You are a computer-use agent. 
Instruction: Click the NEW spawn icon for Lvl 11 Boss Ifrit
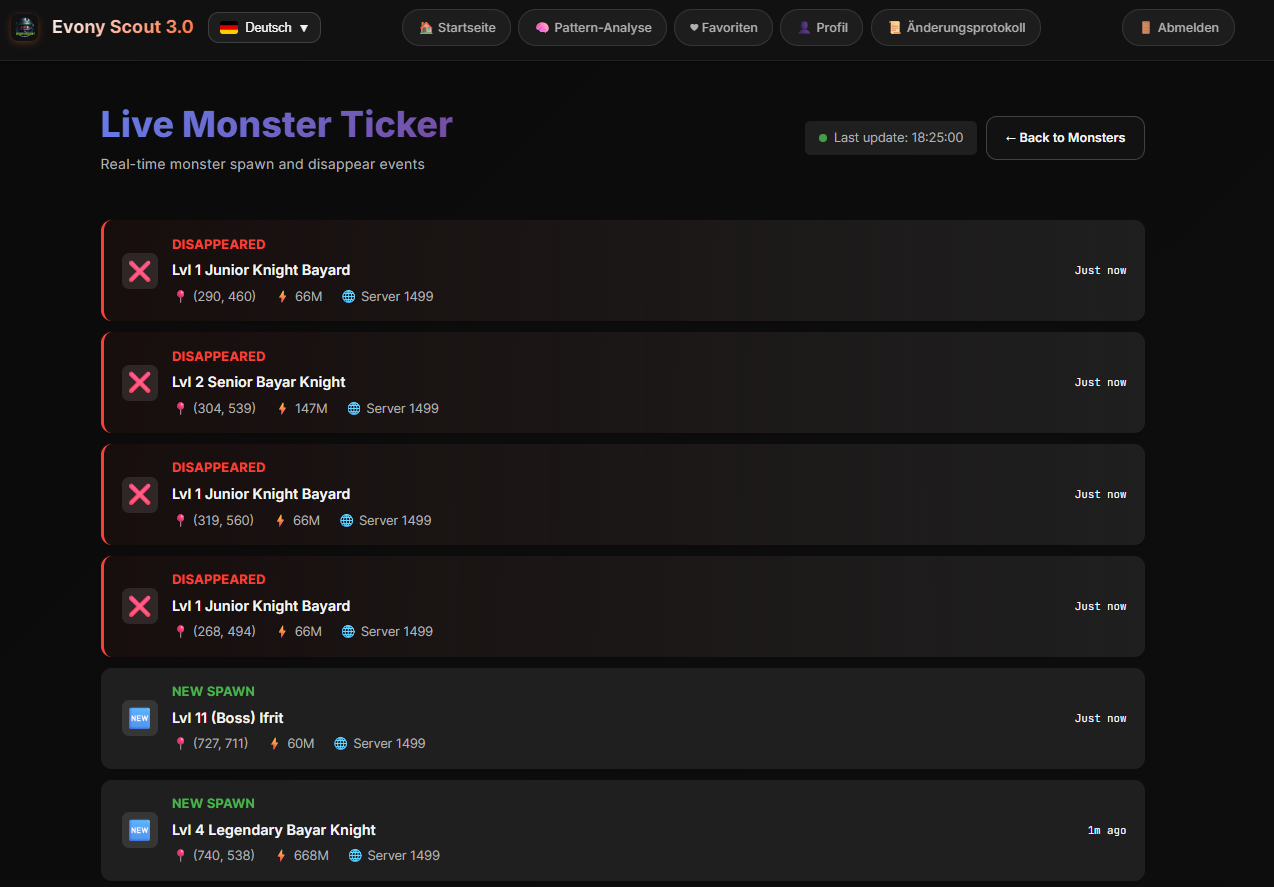(139, 717)
